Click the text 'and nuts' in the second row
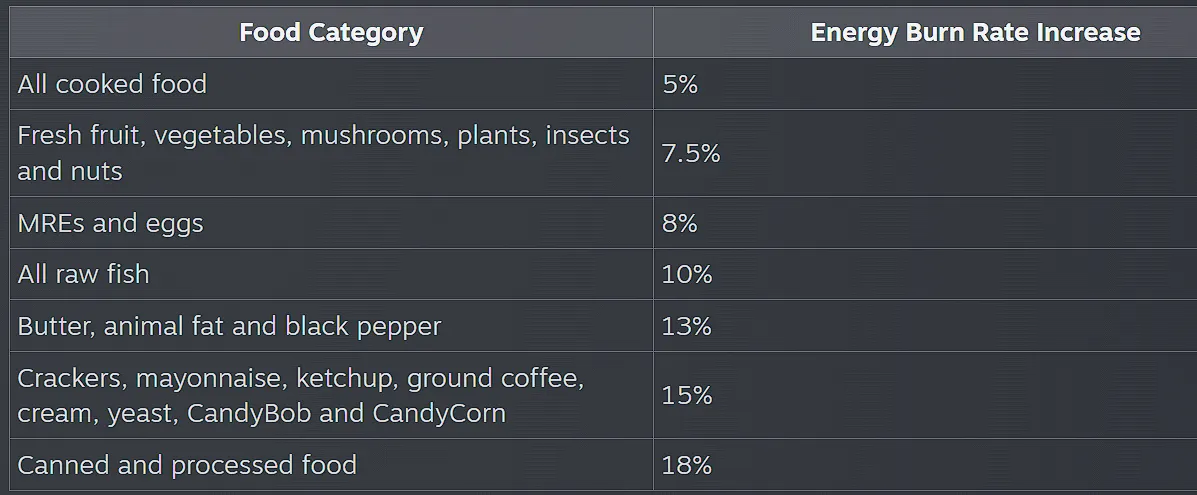The image size is (1197, 495). point(69,171)
